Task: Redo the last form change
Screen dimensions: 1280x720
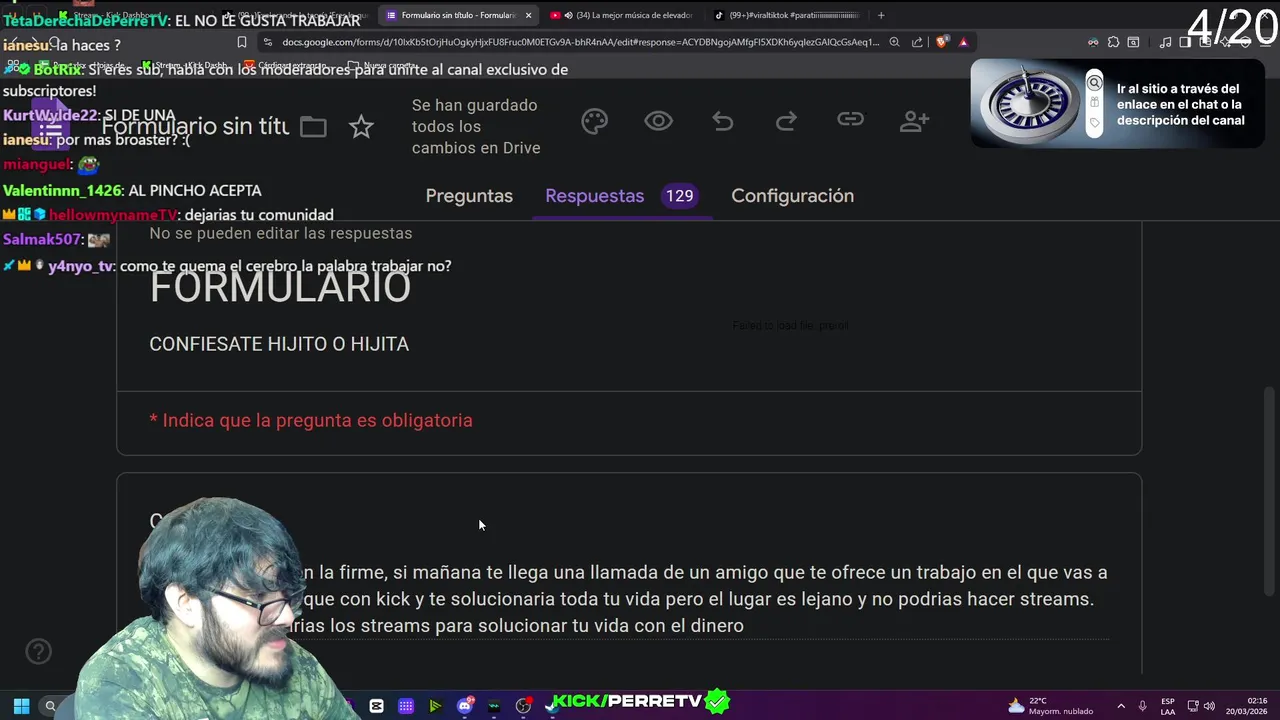Action: point(786,121)
